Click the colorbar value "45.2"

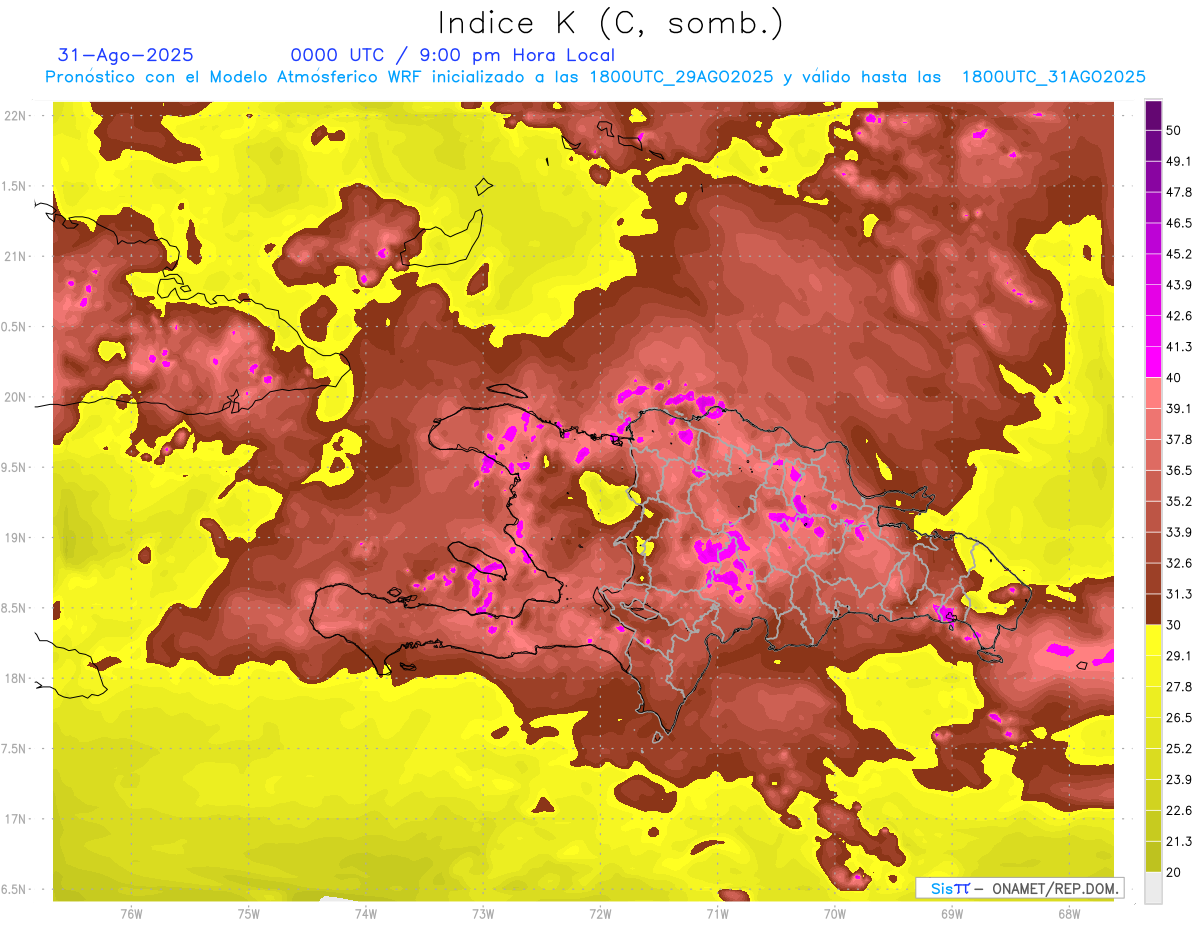pyautogui.click(x=1180, y=254)
